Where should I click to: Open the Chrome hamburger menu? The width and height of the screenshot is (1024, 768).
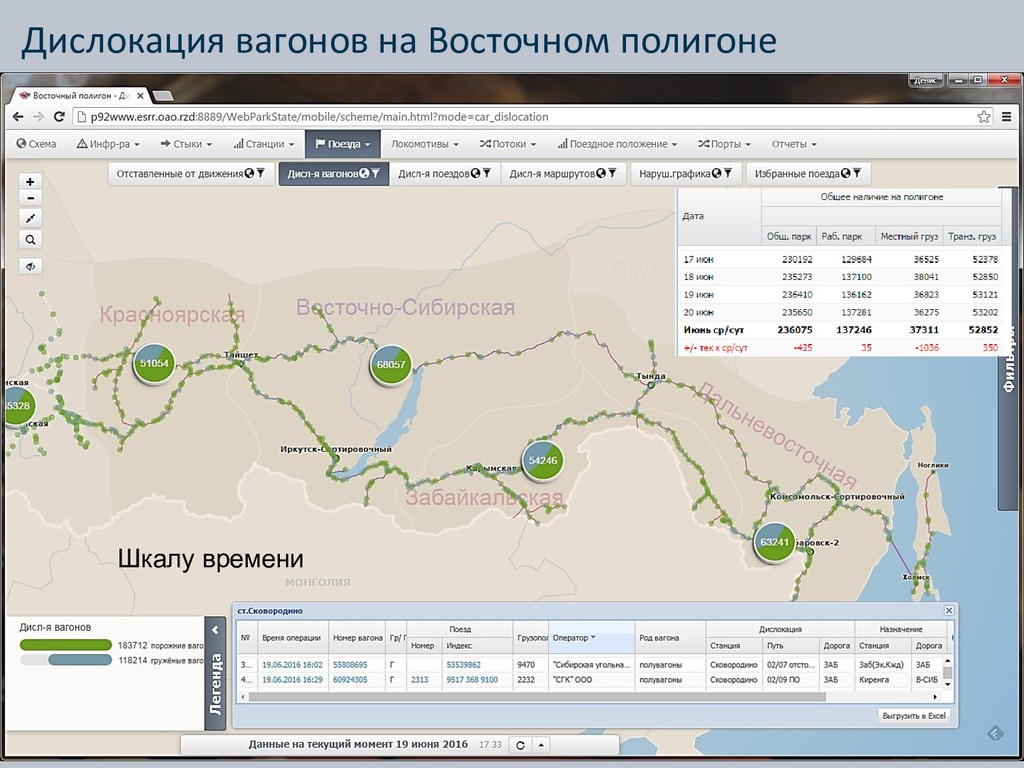(1006, 117)
